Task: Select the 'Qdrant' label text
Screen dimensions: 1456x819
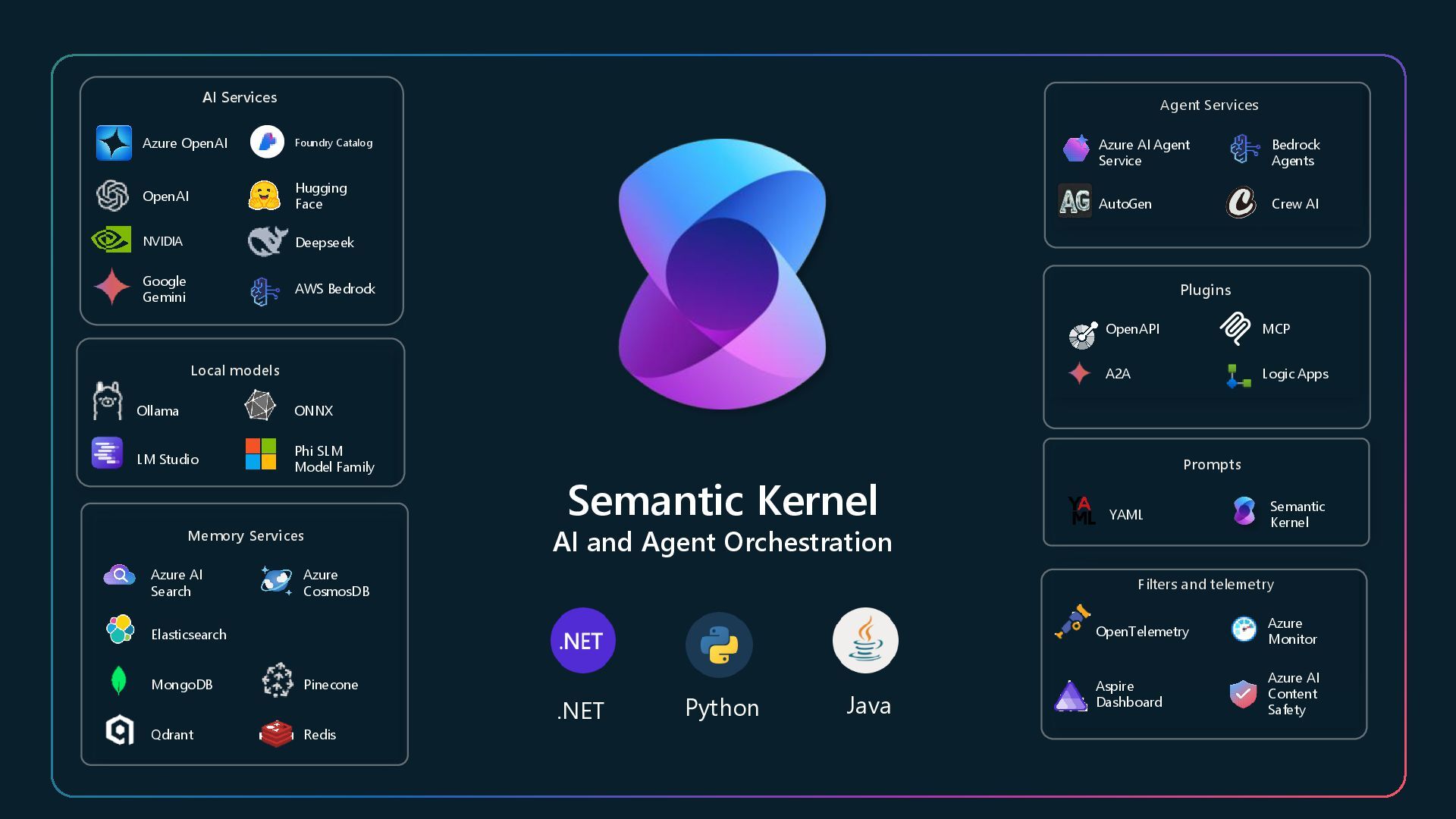Action: coord(172,734)
